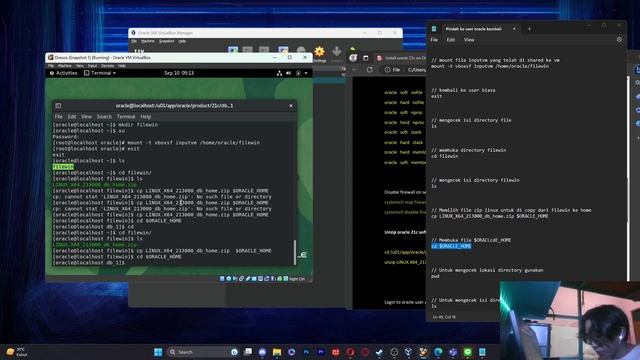
Task: Open Notepad settings gear
Action: tap(619, 40)
